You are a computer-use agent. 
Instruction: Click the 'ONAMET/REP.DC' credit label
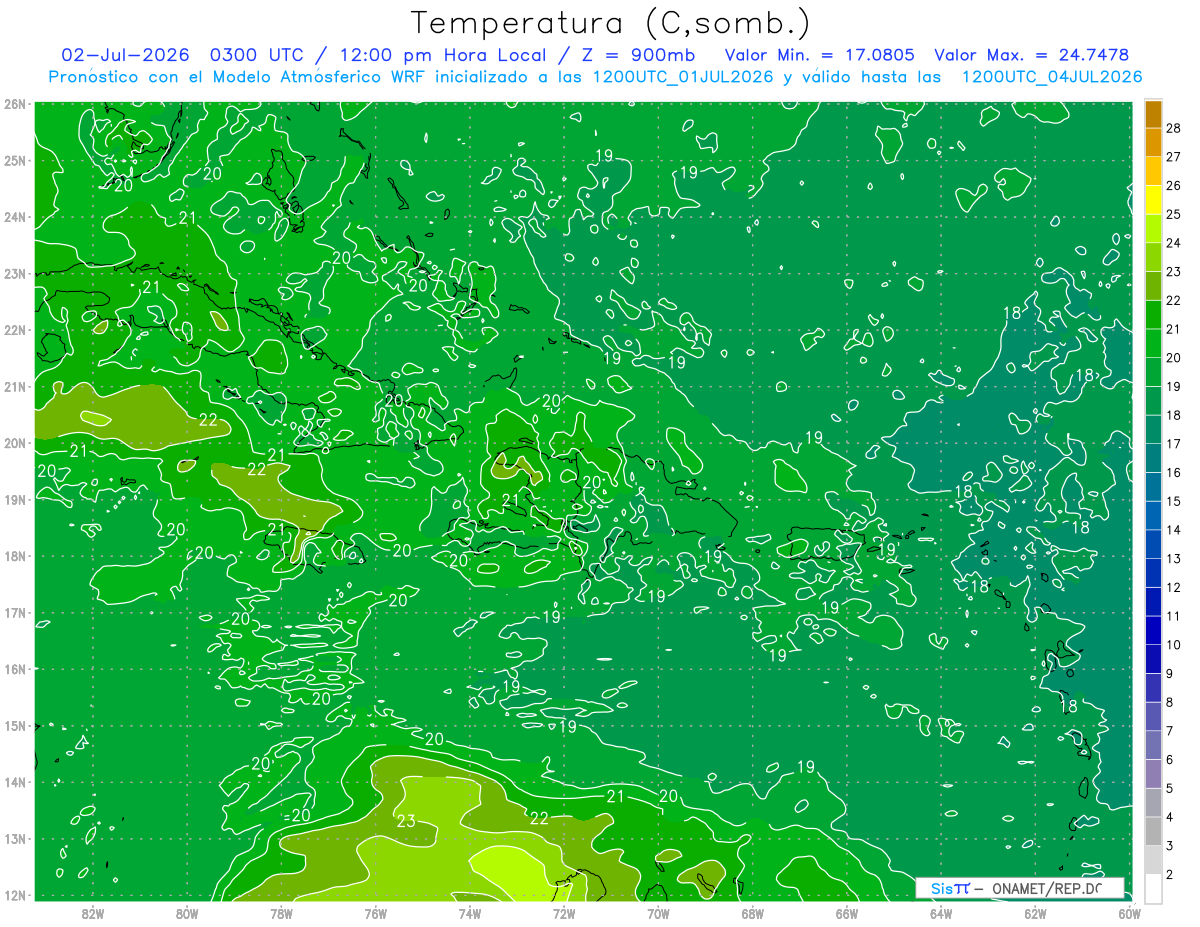click(1046, 888)
